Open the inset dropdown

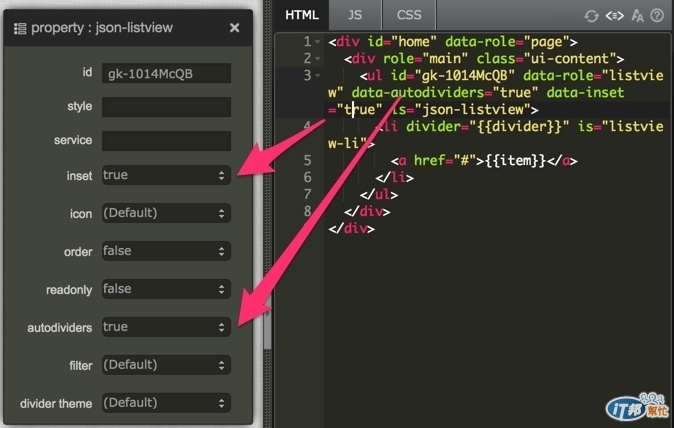(x=166, y=175)
